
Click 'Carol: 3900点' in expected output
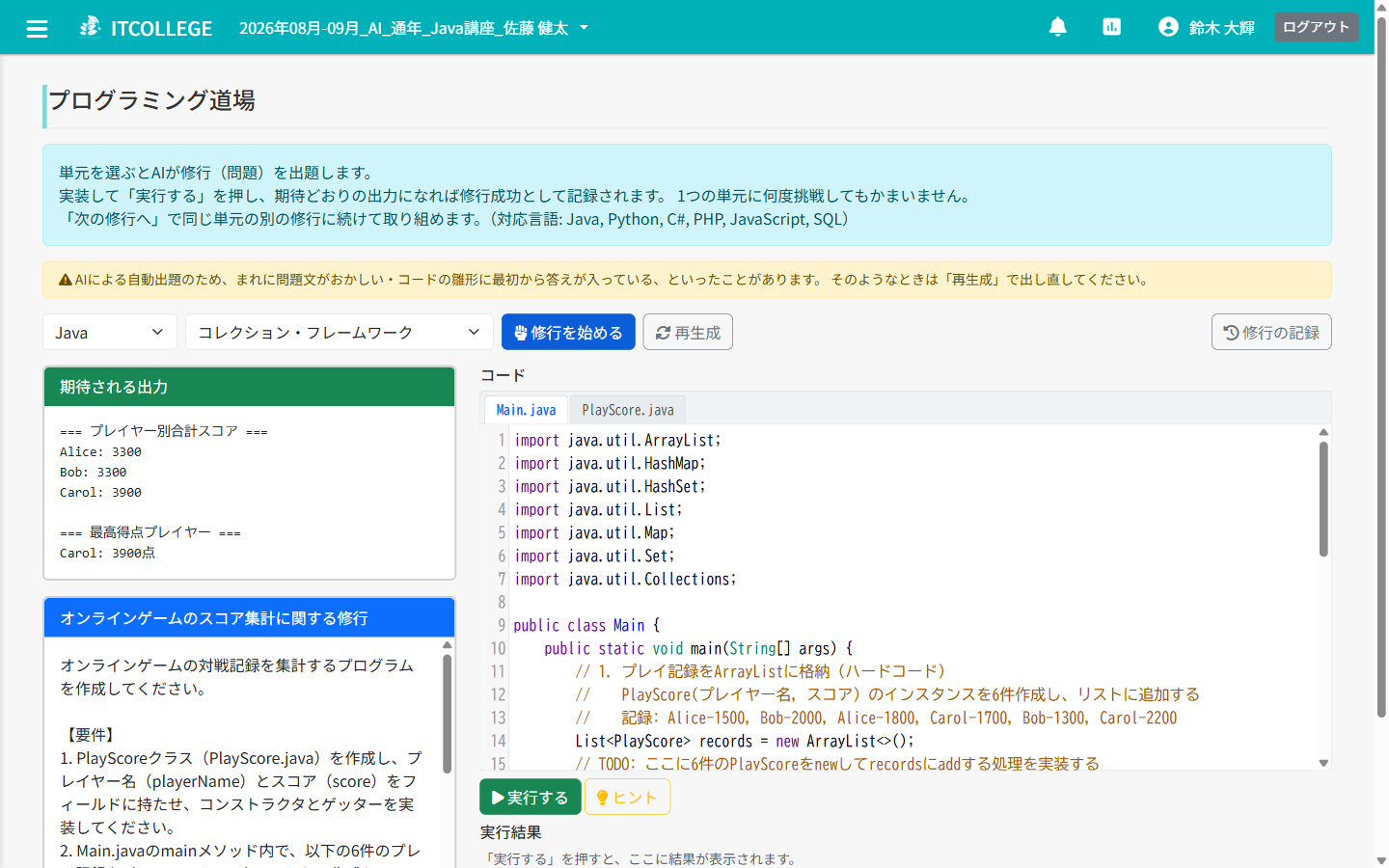pyautogui.click(x=107, y=553)
